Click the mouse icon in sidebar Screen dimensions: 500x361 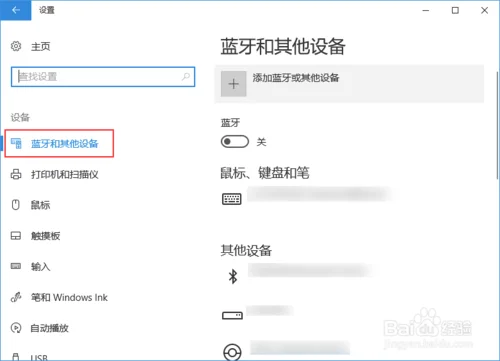tap(16, 205)
